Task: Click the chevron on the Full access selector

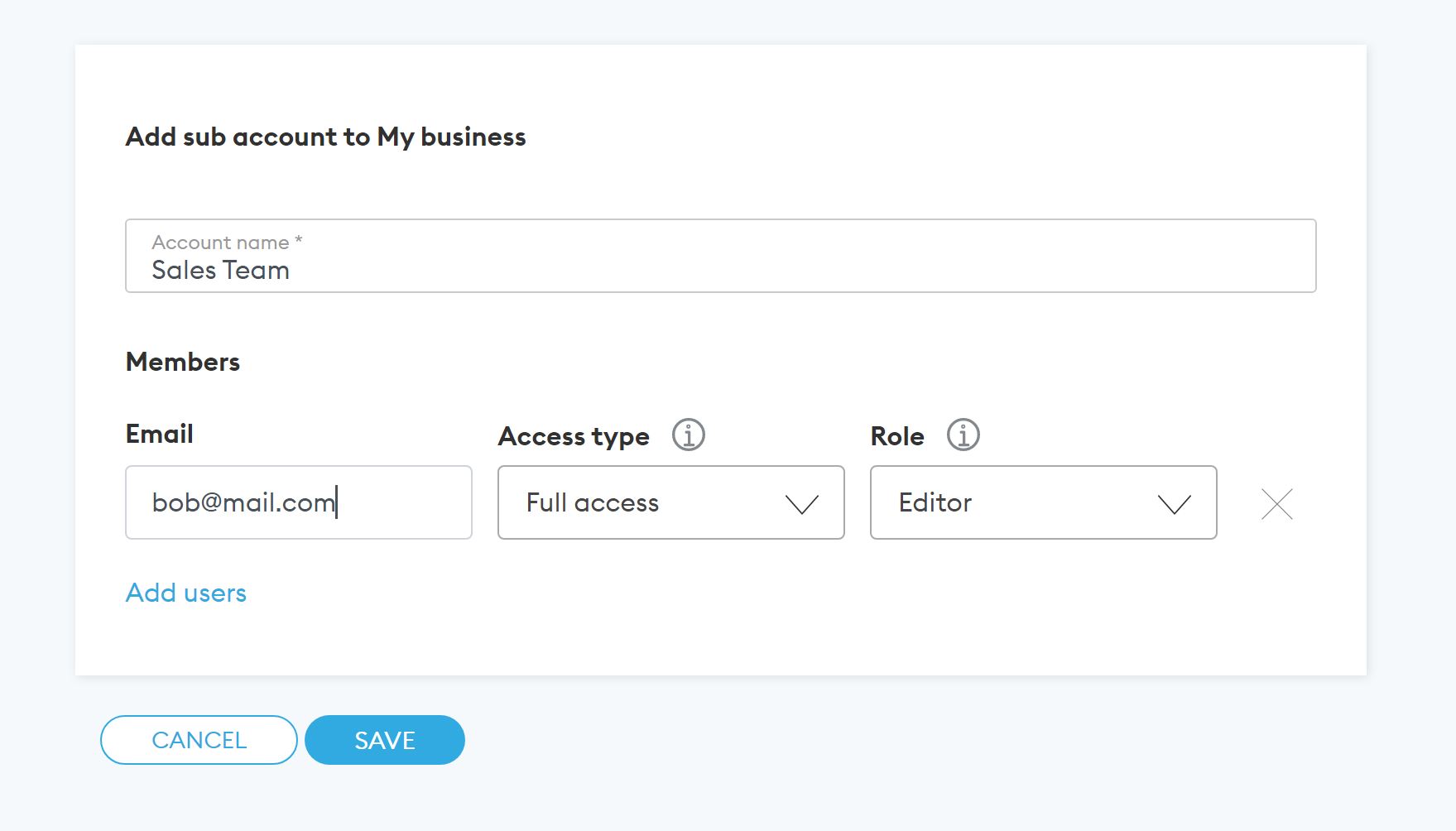Action: pyautogui.click(x=800, y=502)
